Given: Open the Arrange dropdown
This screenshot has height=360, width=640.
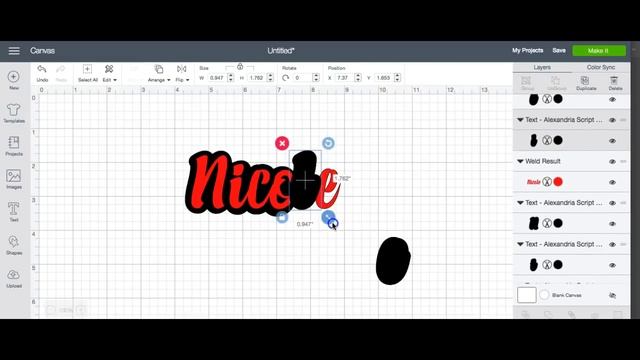Looking at the screenshot, I should [x=159, y=73].
